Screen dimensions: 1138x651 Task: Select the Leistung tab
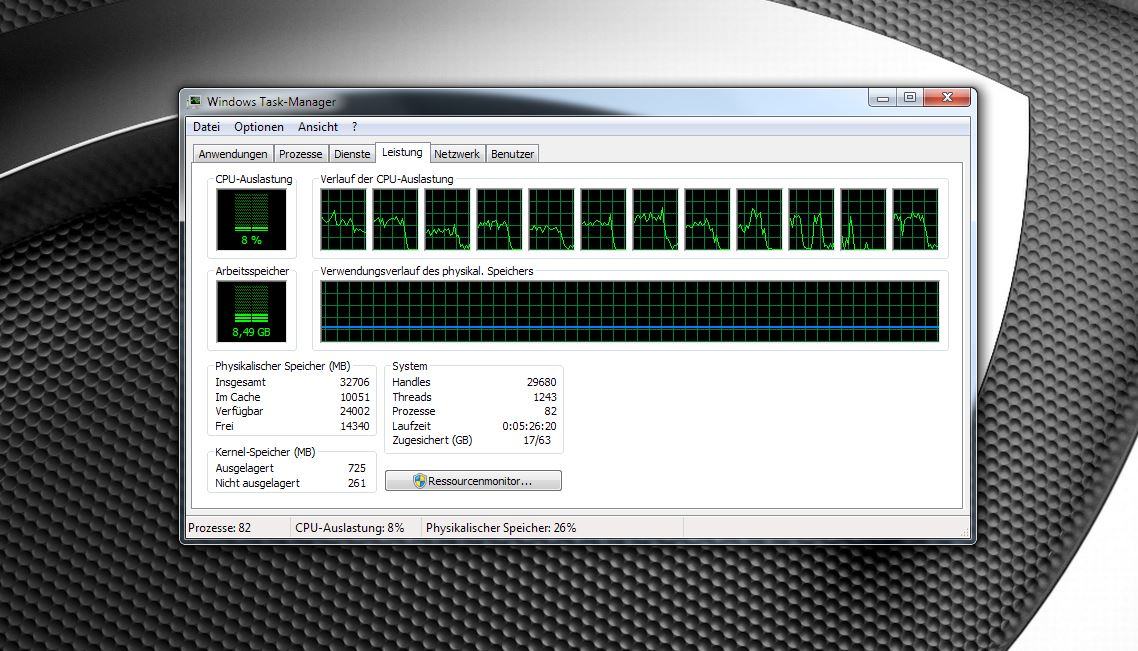pyautogui.click(x=402, y=152)
